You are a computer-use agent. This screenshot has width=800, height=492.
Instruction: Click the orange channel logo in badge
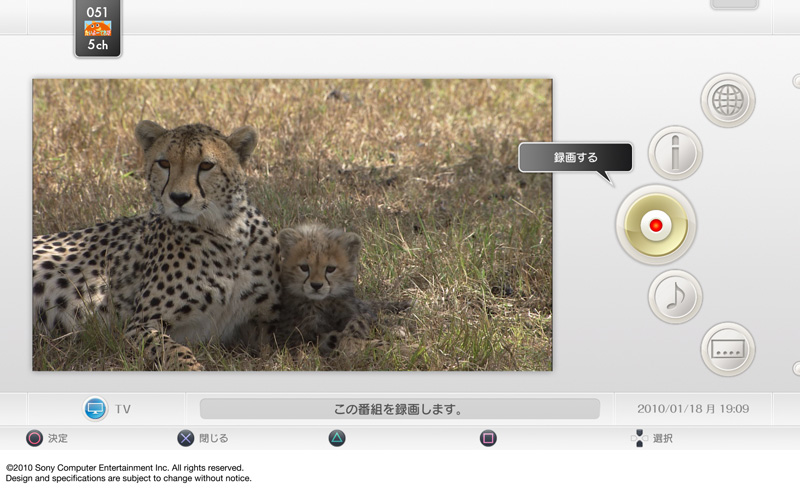[98, 29]
